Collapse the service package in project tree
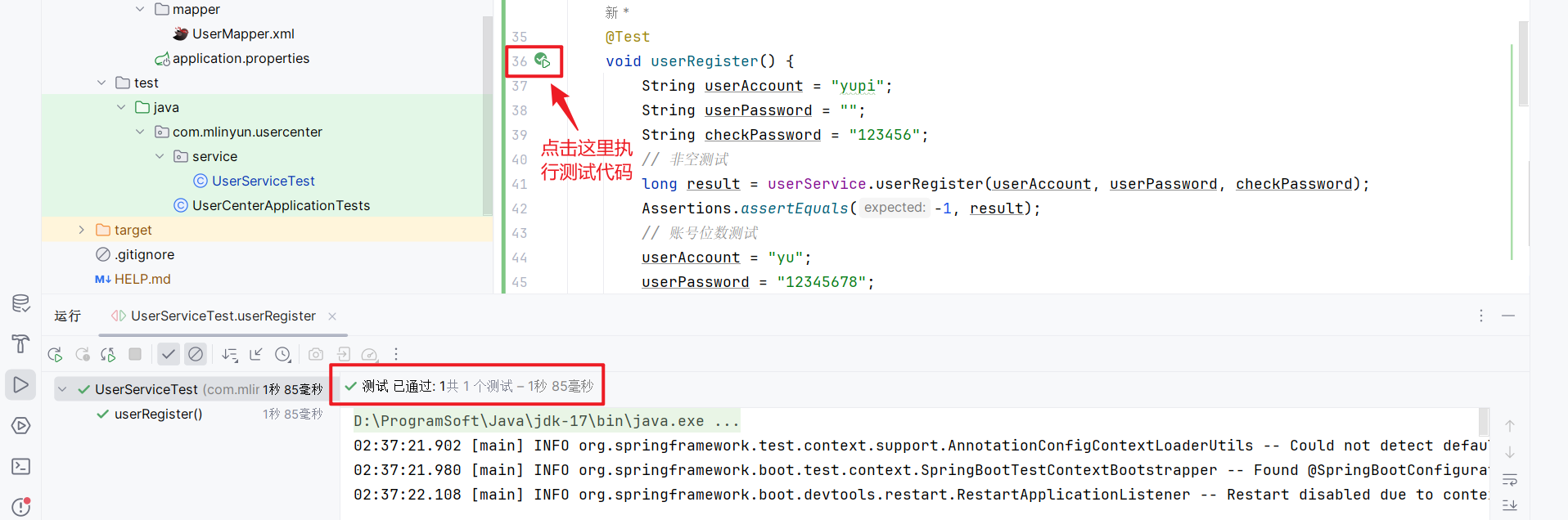Screen dimensions: 1568x520 (x=160, y=156)
